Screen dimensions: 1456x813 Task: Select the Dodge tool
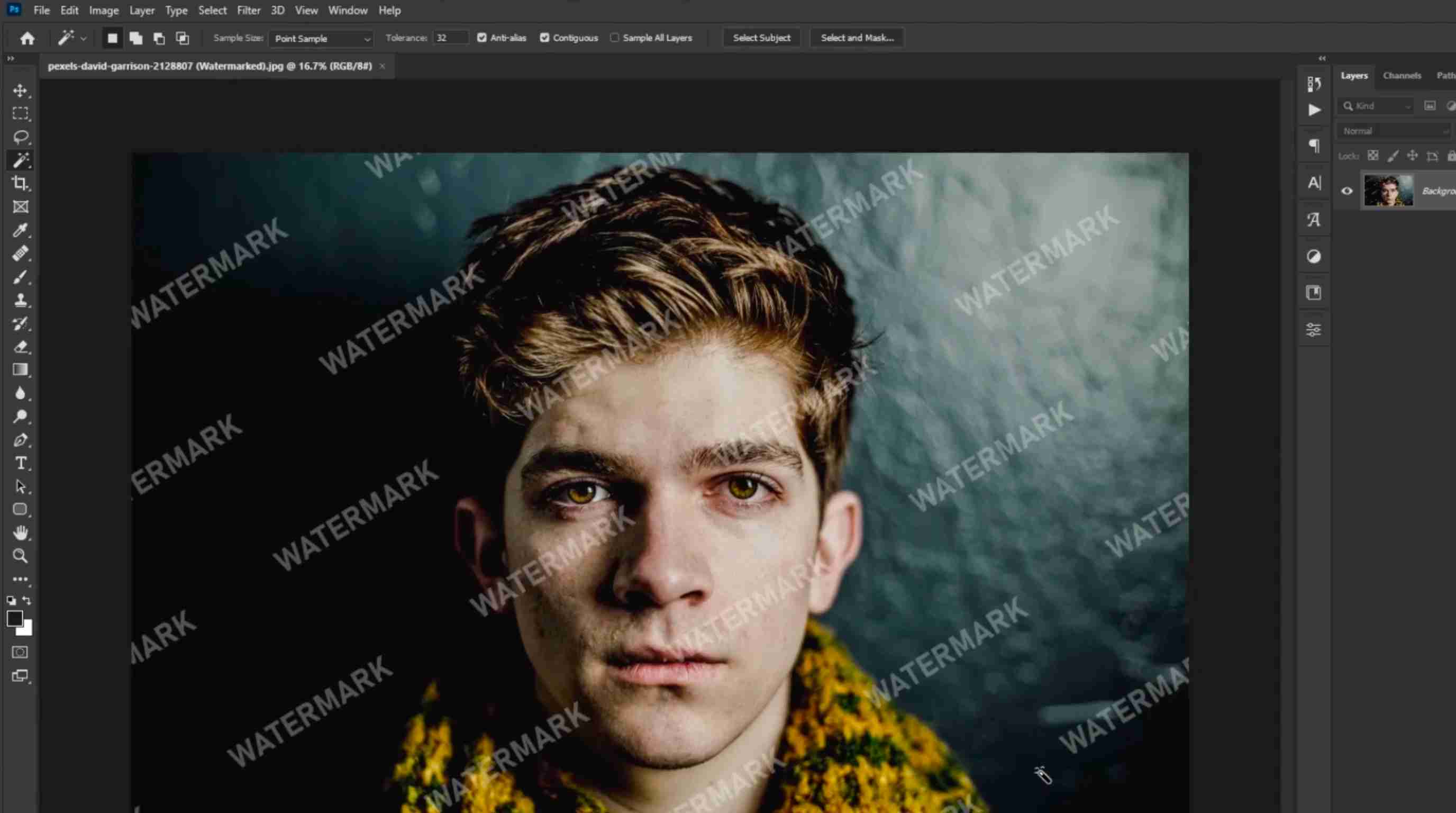point(20,417)
